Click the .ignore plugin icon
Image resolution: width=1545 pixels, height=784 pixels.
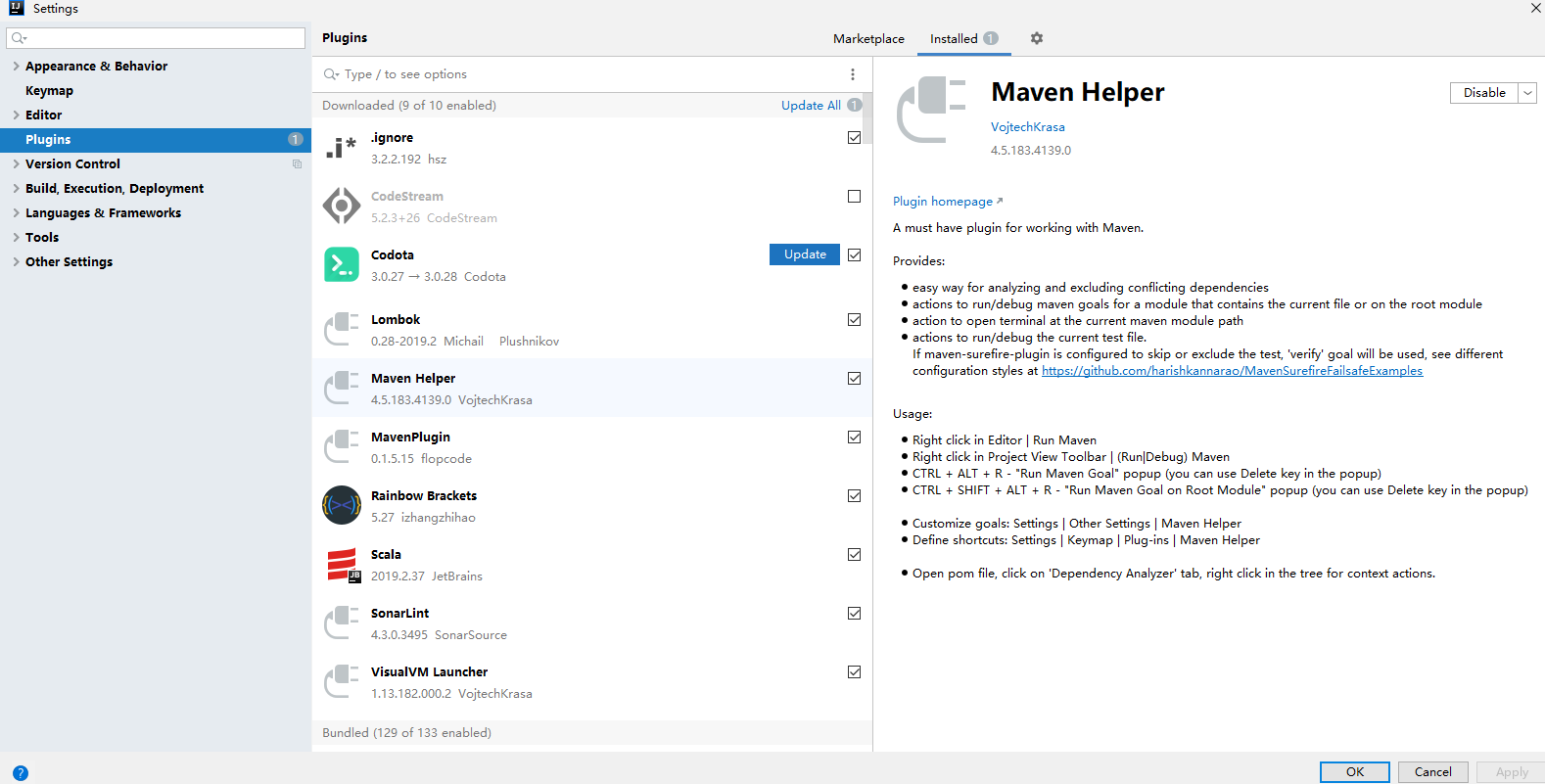click(341, 148)
